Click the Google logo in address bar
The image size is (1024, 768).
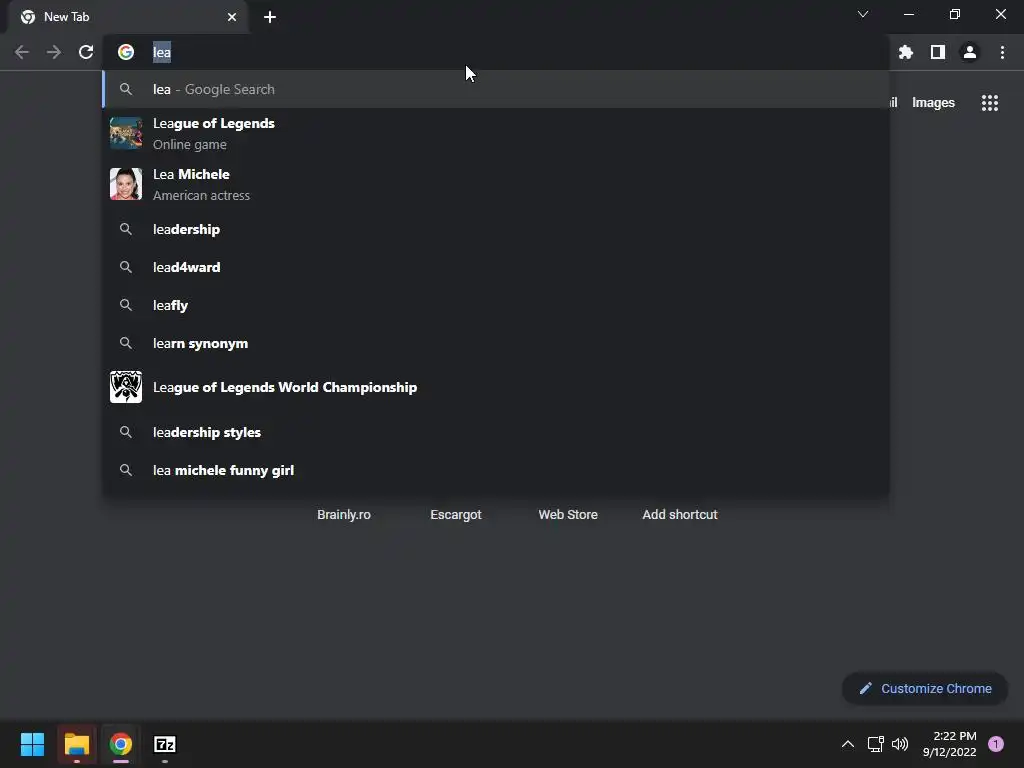pyautogui.click(x=126, y=52)
